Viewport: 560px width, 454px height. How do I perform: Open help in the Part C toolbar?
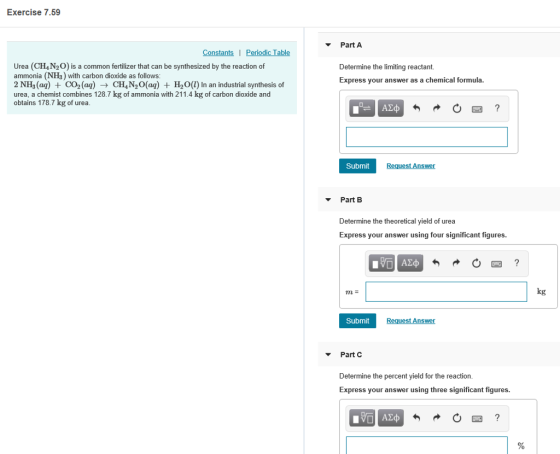pos(497,418)
